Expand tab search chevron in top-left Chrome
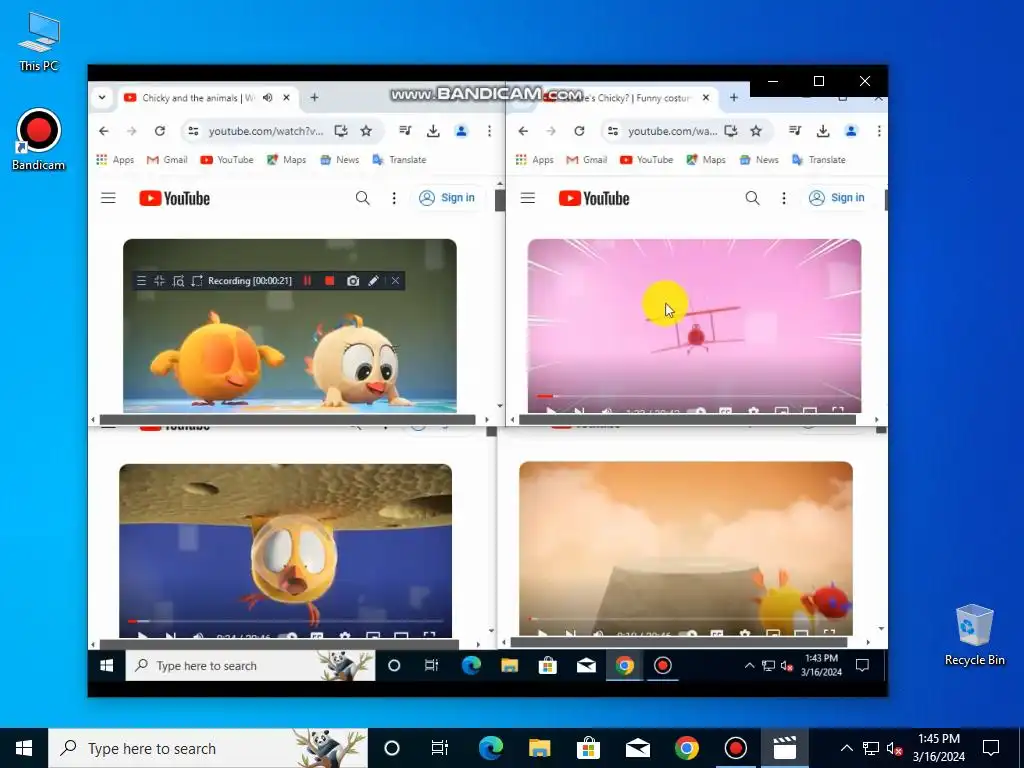 click(x=102, y=98)
